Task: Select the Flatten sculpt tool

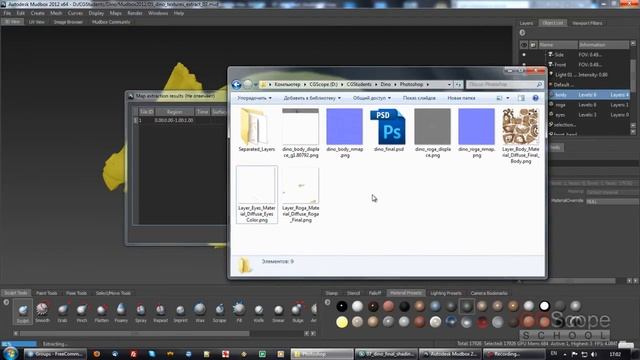Action: coord(102,312)
